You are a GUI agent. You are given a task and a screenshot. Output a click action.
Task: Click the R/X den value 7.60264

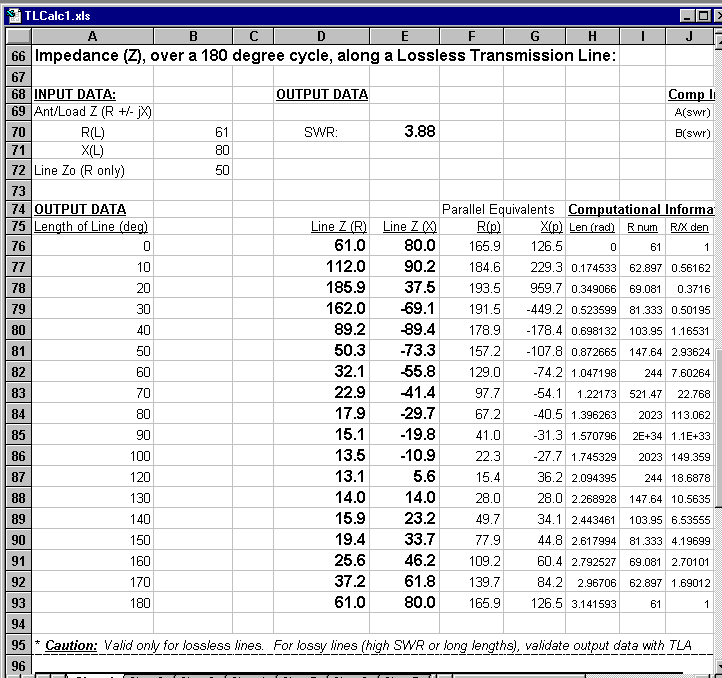pos(690,373)
